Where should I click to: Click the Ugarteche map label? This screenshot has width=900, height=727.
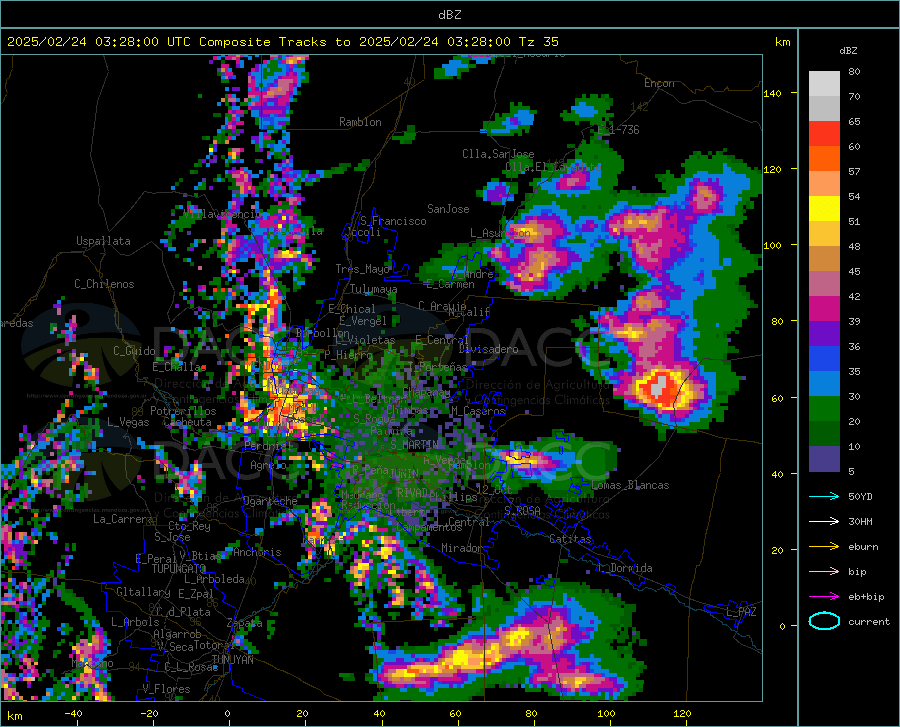pos(270,501)
